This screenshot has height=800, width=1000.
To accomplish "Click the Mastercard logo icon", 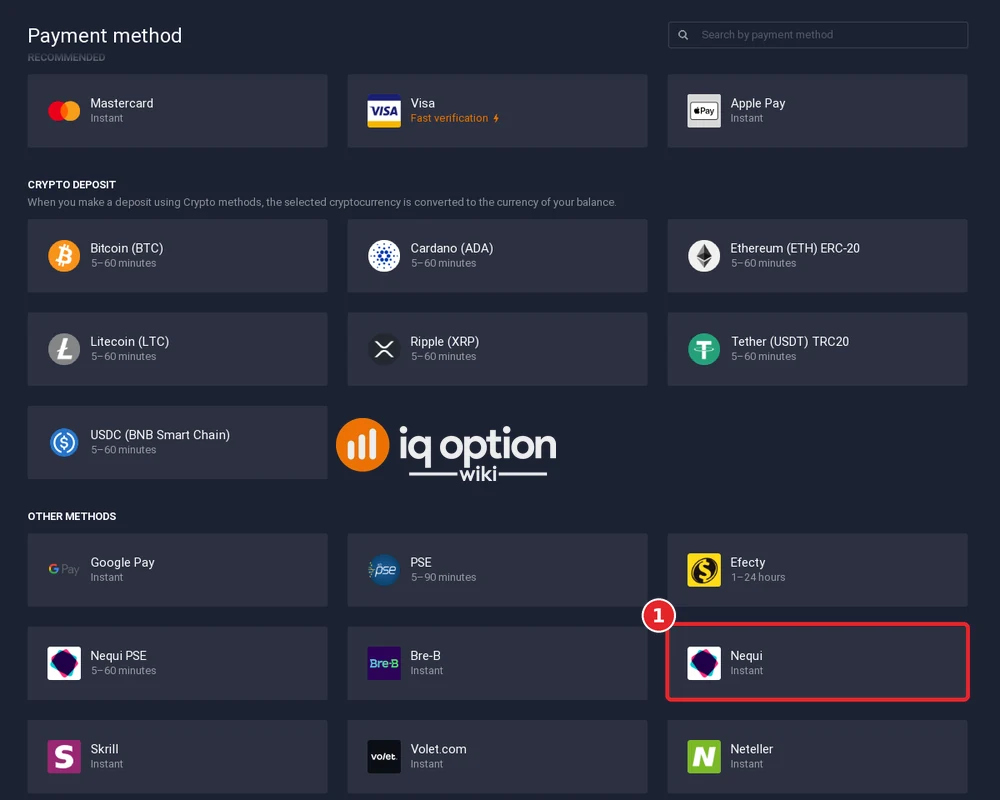I will pyautogui.click(x=64, y=111).
